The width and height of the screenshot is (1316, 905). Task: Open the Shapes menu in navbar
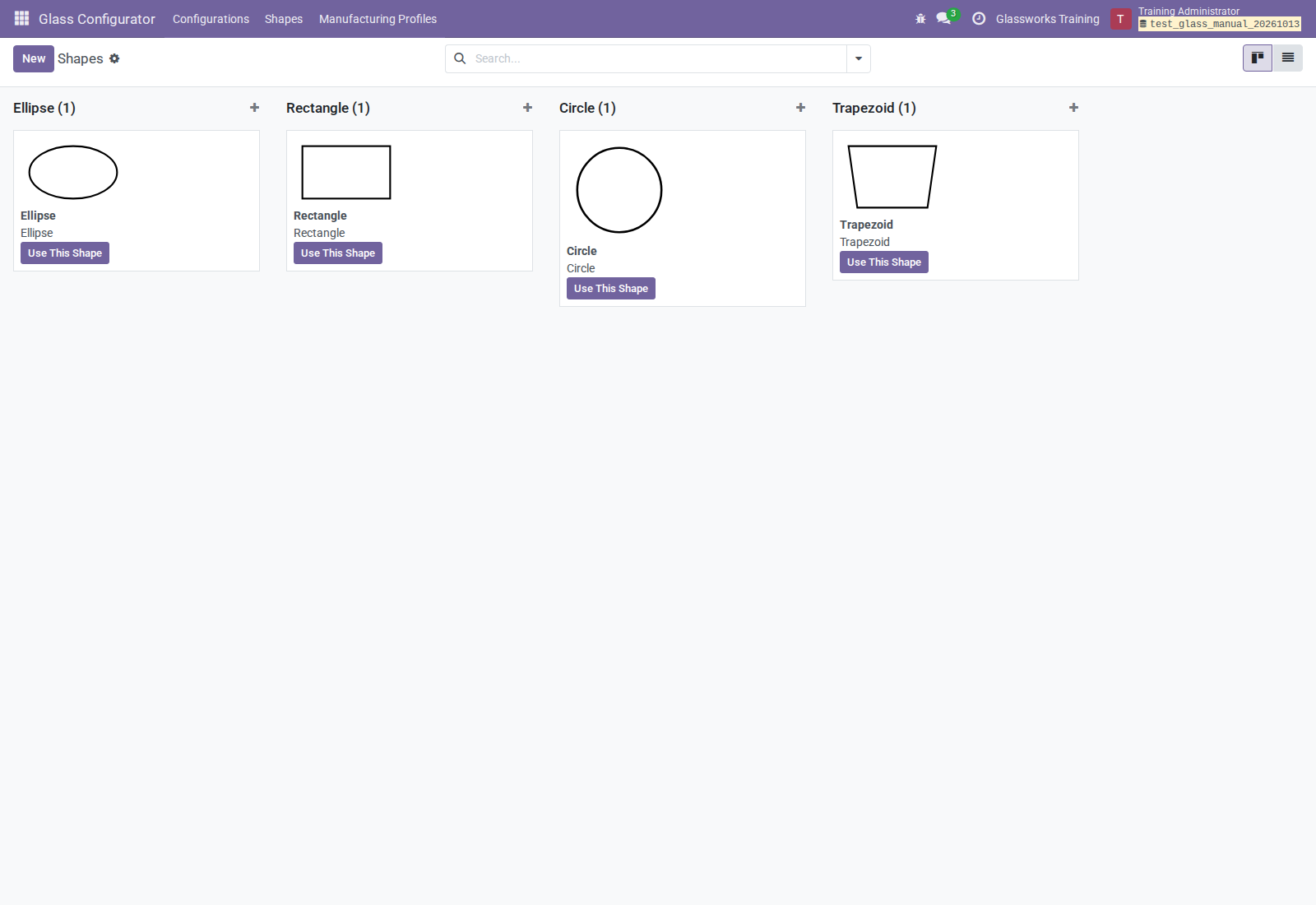[284, 19]
